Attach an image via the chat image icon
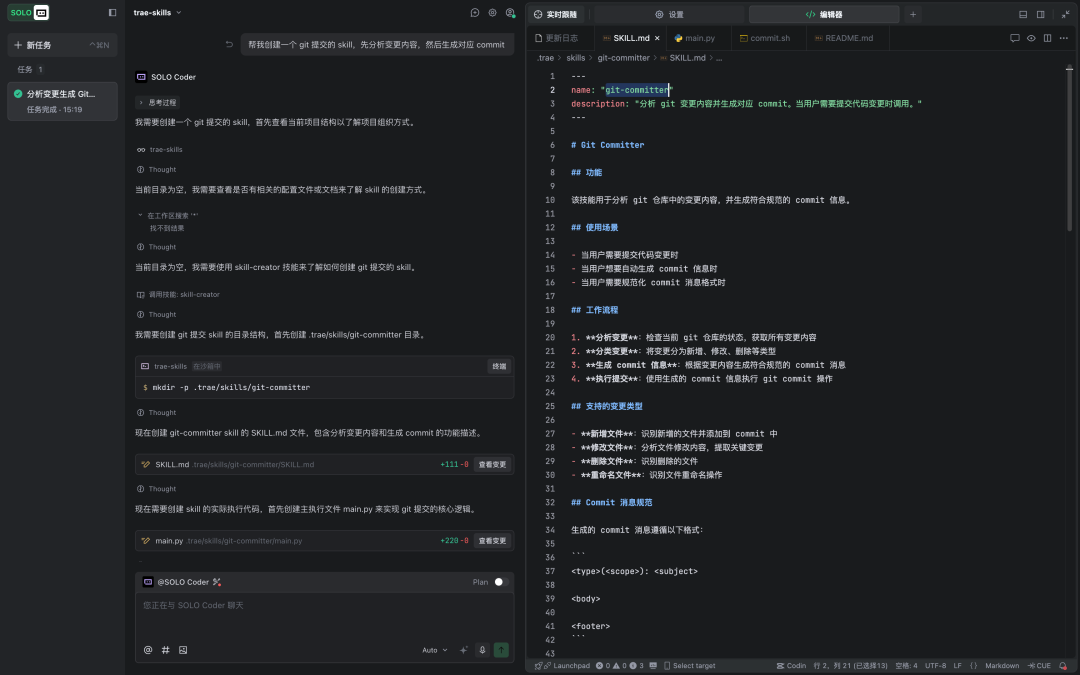Screen dimensions: 1080x675 [x=182, y=649]
